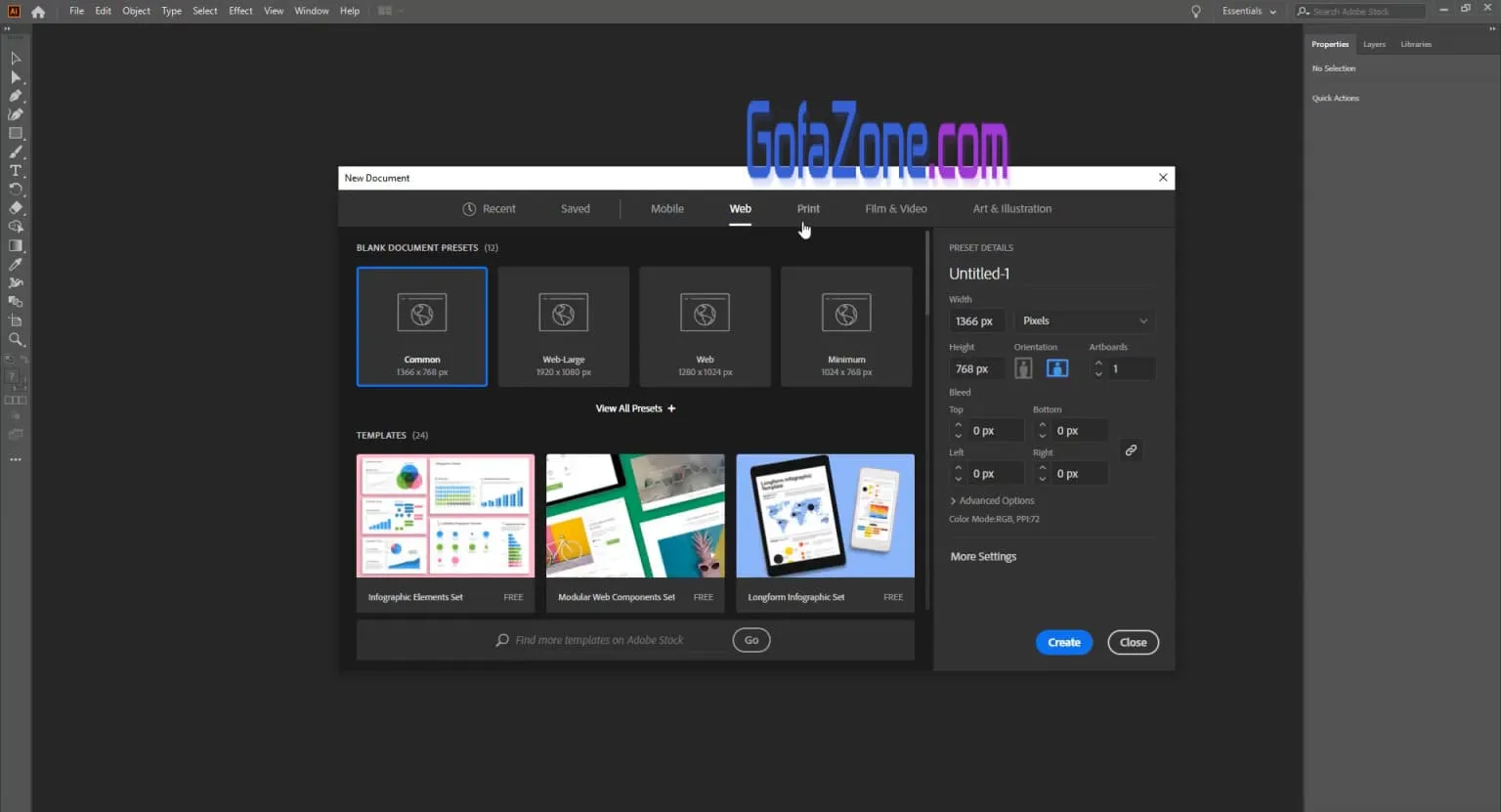
Task: Click the Home icon in top bar
Action: pos(38,12)
